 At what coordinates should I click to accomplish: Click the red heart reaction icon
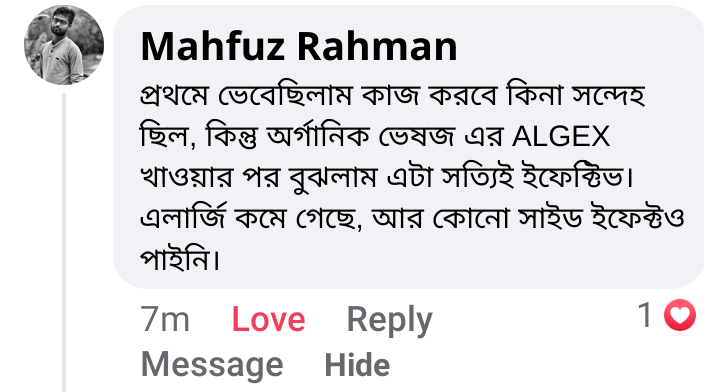point(680,315)
